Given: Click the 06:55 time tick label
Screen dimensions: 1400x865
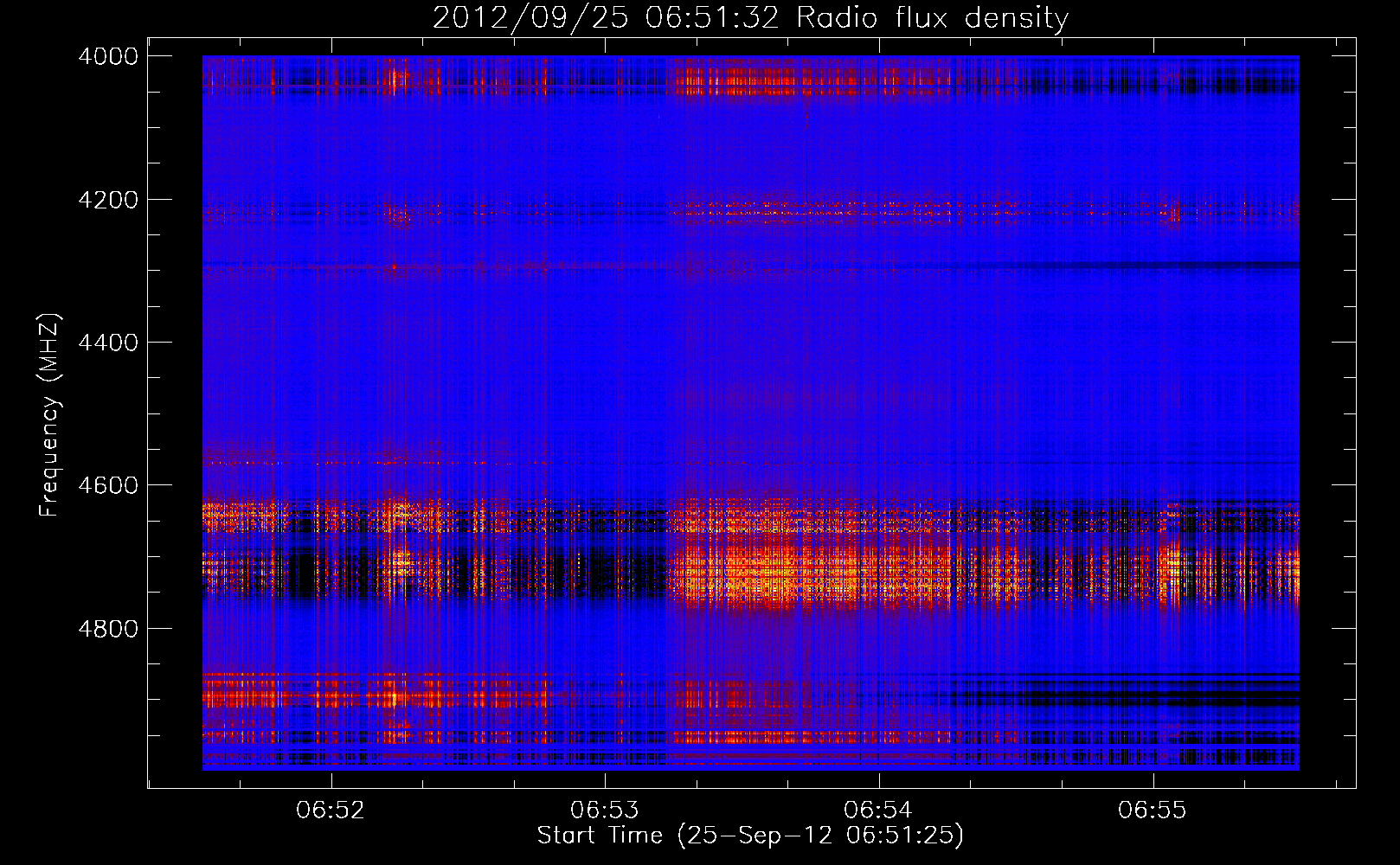Looking at the screenshot, I should tap(1153, 810).
